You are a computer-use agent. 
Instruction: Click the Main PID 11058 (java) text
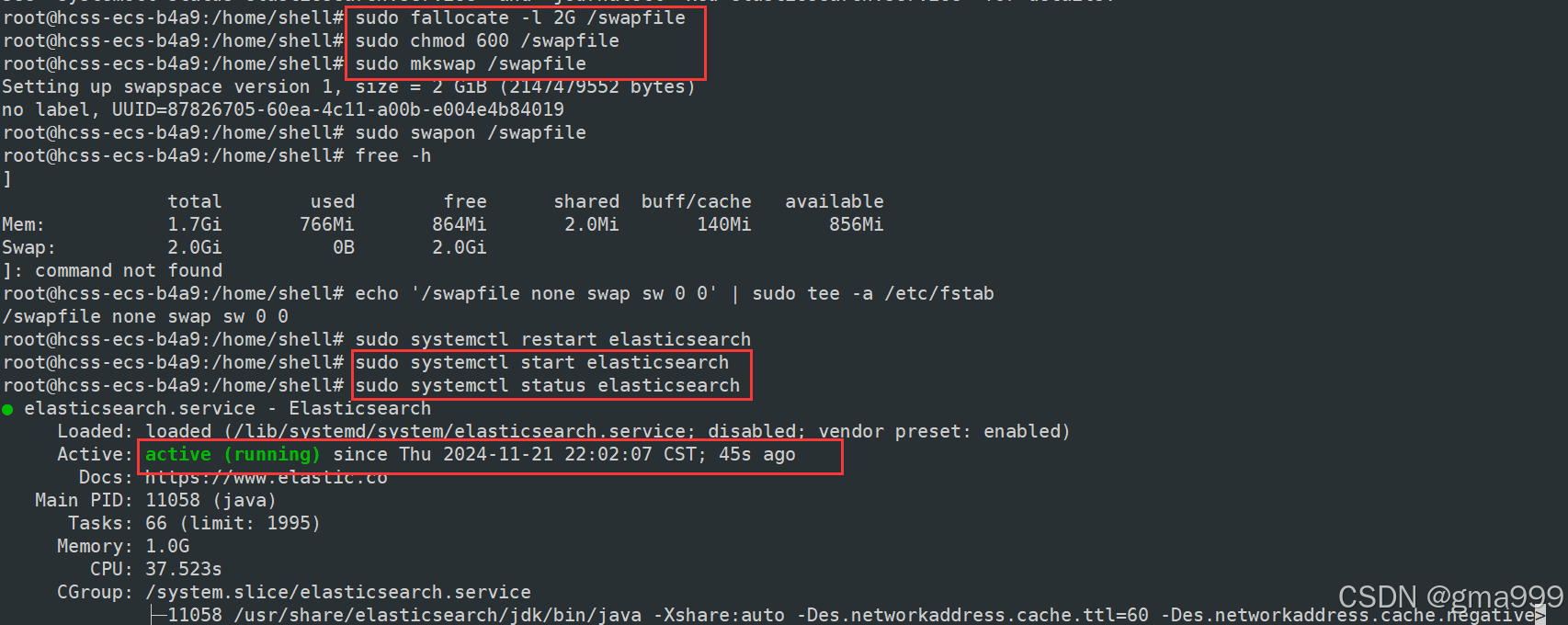click(211, 500)
